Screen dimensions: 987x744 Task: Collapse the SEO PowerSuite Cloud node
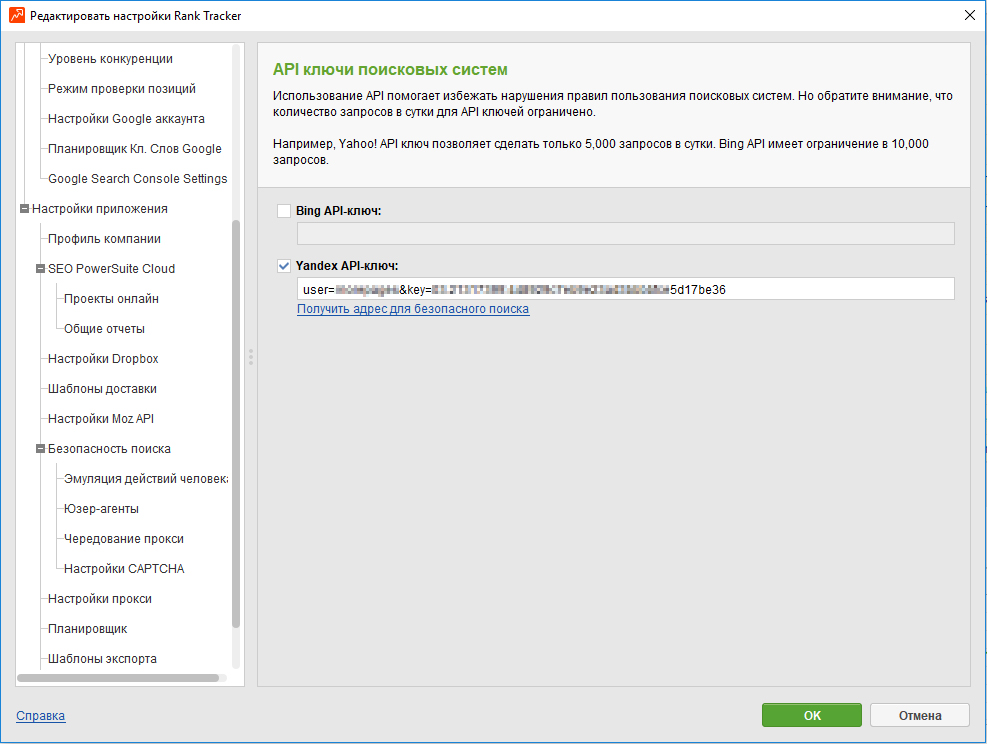40,269
